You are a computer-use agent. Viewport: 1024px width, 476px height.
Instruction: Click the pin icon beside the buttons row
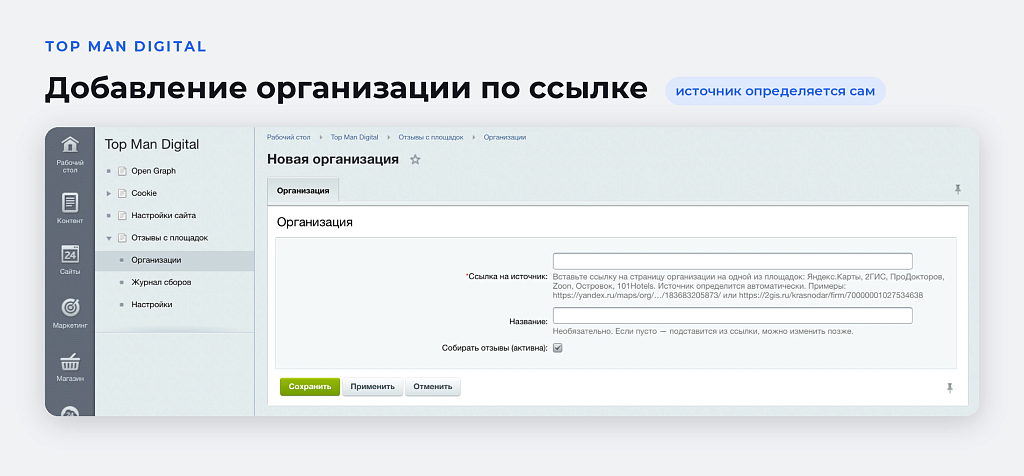(x=950, y=388)
